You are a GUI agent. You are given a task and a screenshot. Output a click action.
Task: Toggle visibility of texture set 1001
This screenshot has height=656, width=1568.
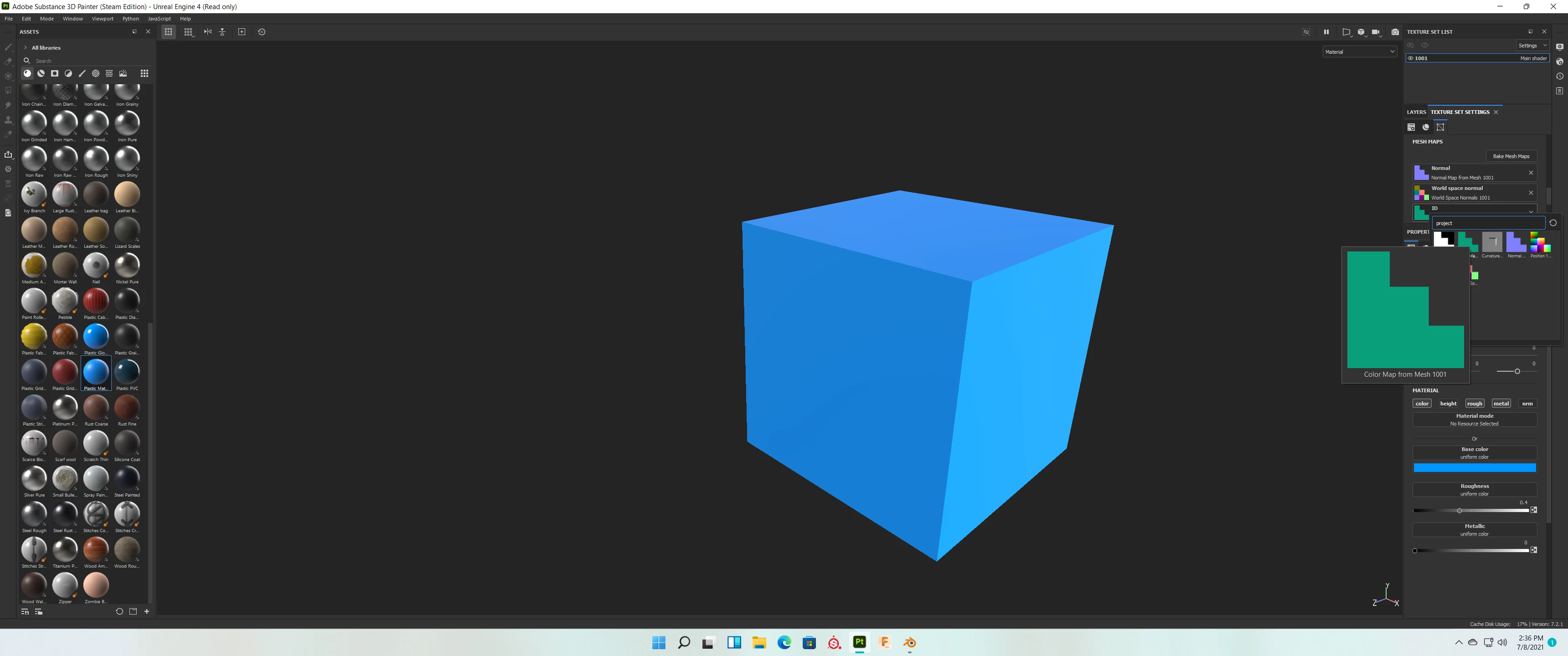coord(1410,58)
